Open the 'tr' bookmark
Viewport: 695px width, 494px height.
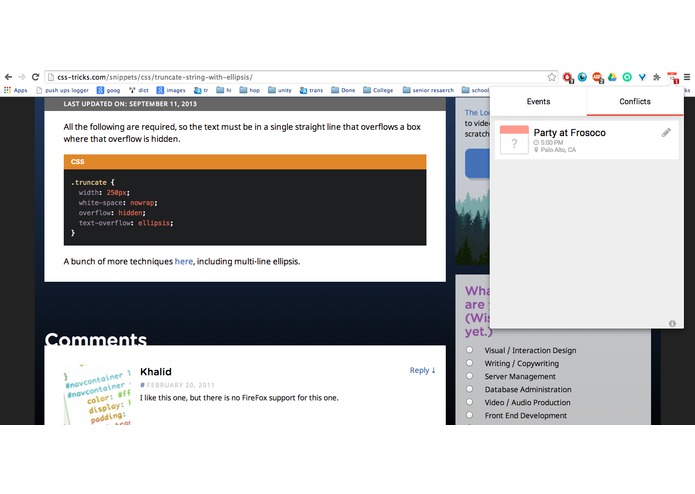click(201, 90)
